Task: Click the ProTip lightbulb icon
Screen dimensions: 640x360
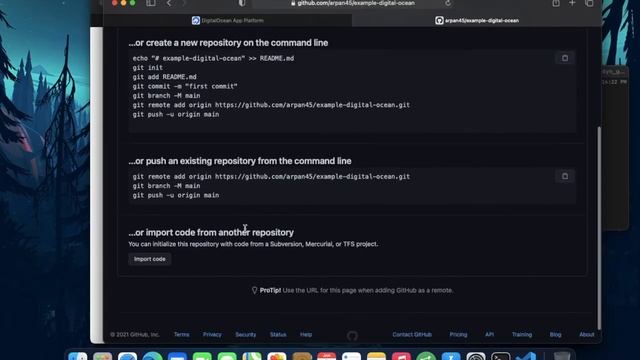Action: (254, 290)
